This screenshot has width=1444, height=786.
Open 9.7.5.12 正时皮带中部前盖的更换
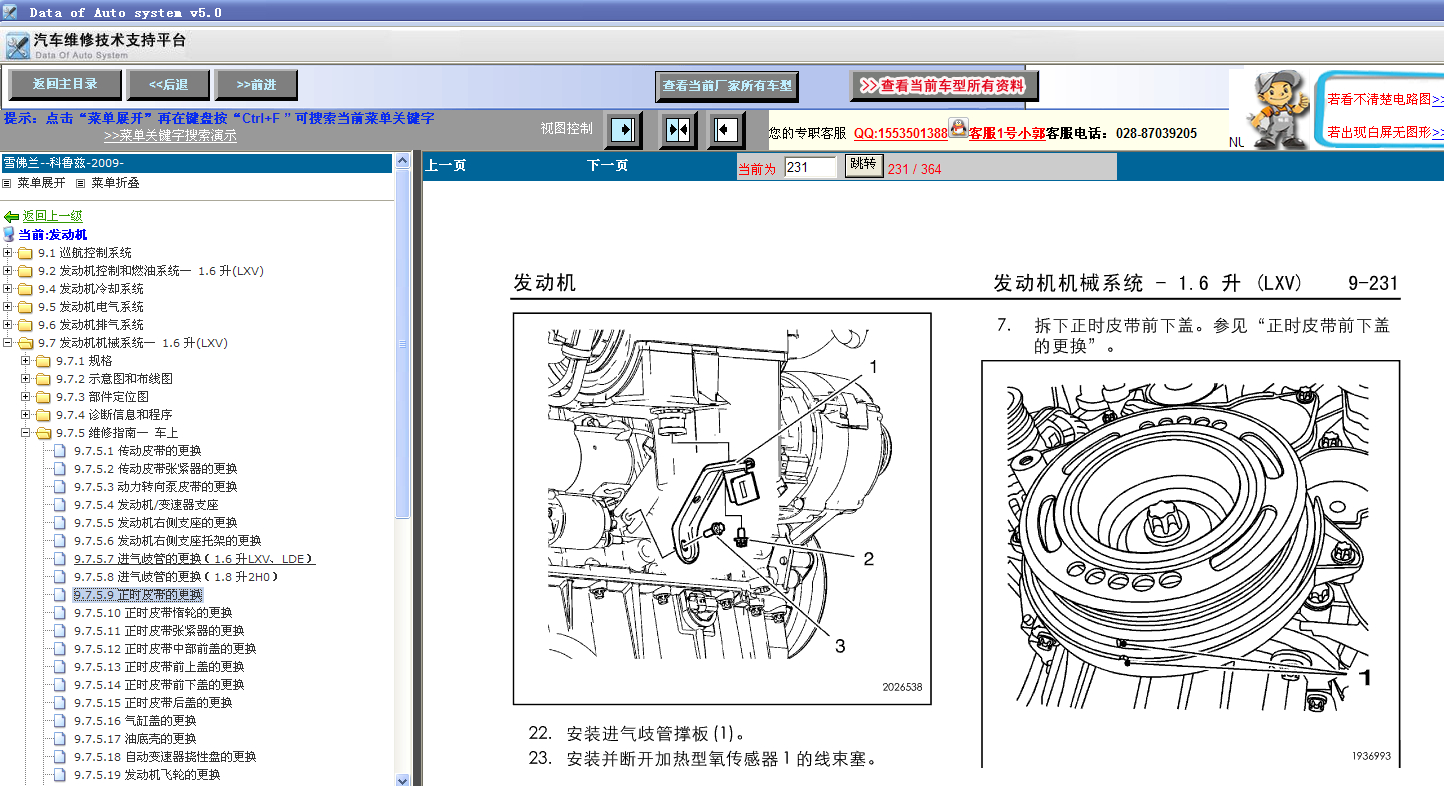pos(164,649)
